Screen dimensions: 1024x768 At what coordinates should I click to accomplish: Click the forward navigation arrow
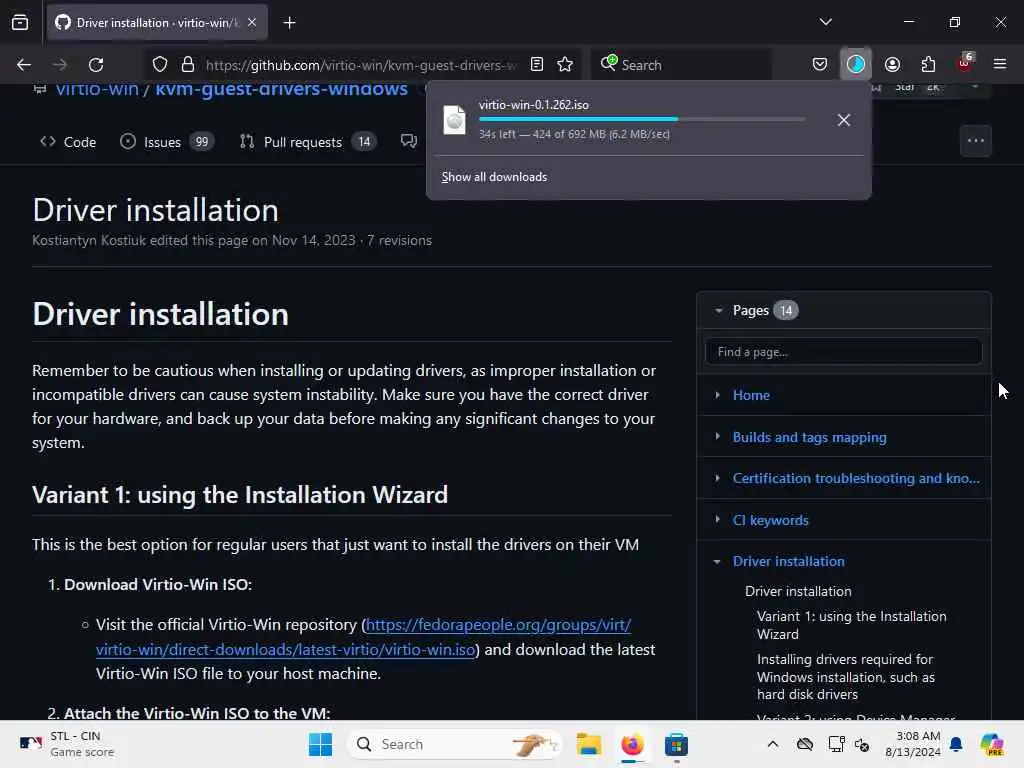coord(60,65)
